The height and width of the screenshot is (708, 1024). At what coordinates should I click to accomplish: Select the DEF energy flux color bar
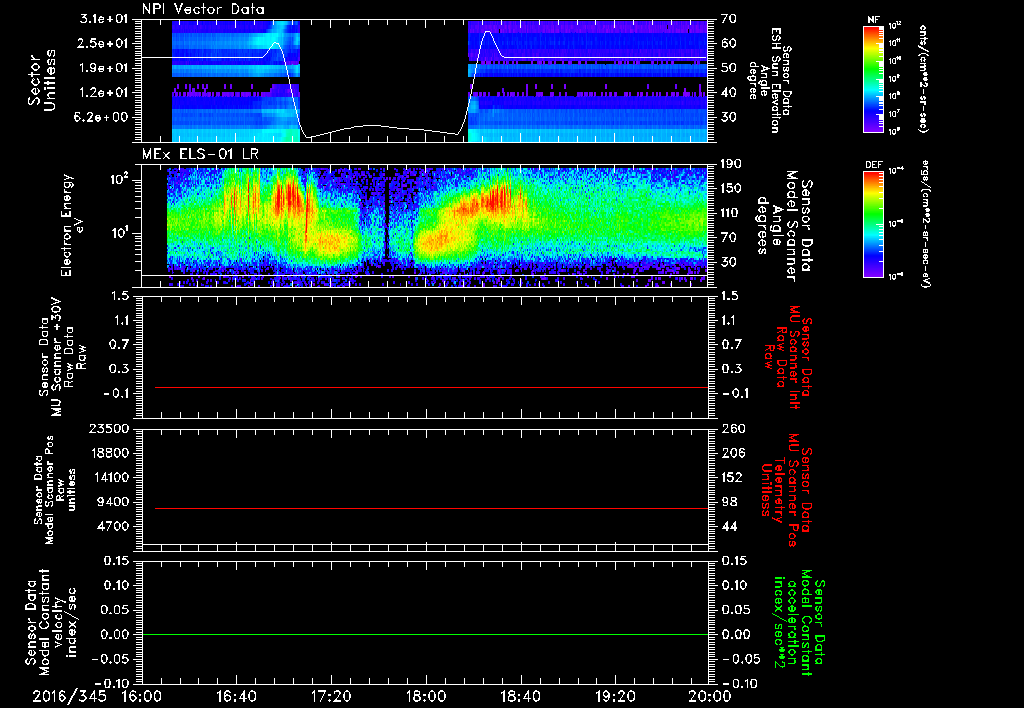874,224
